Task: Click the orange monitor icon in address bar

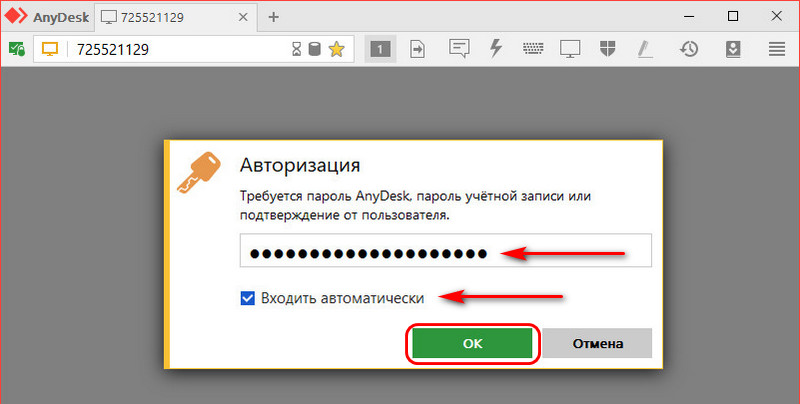Action: point(49,49)
